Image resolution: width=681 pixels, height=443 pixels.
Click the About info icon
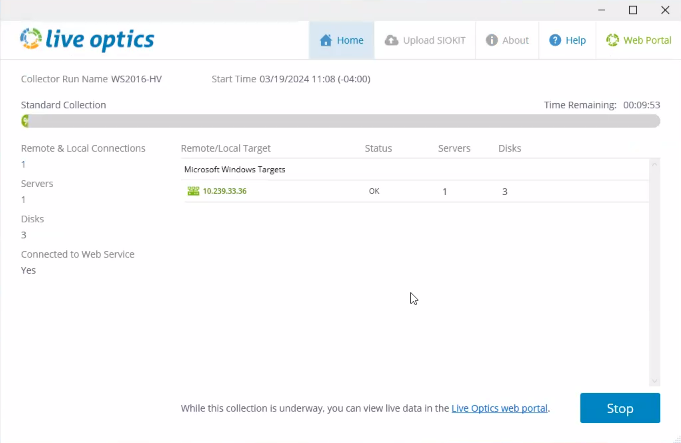pyautogui.click(x=492, y=41)
